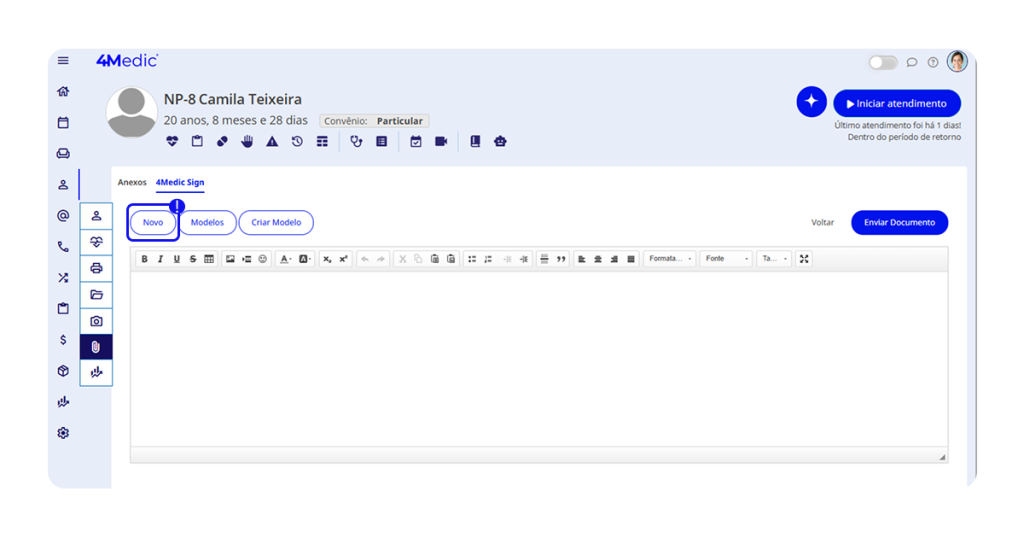Open the heartbeat submenu icon

[x=96, y=242]
